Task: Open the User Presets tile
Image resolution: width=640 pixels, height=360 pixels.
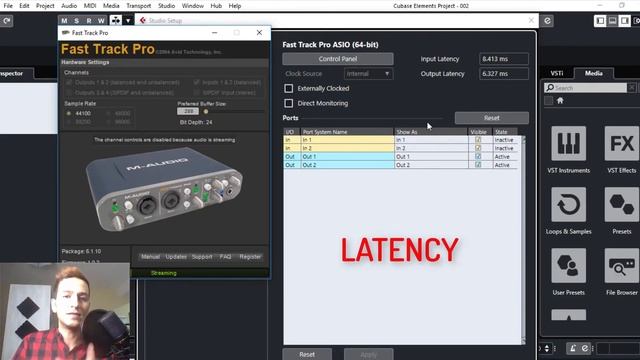Action: coord(568,265)
